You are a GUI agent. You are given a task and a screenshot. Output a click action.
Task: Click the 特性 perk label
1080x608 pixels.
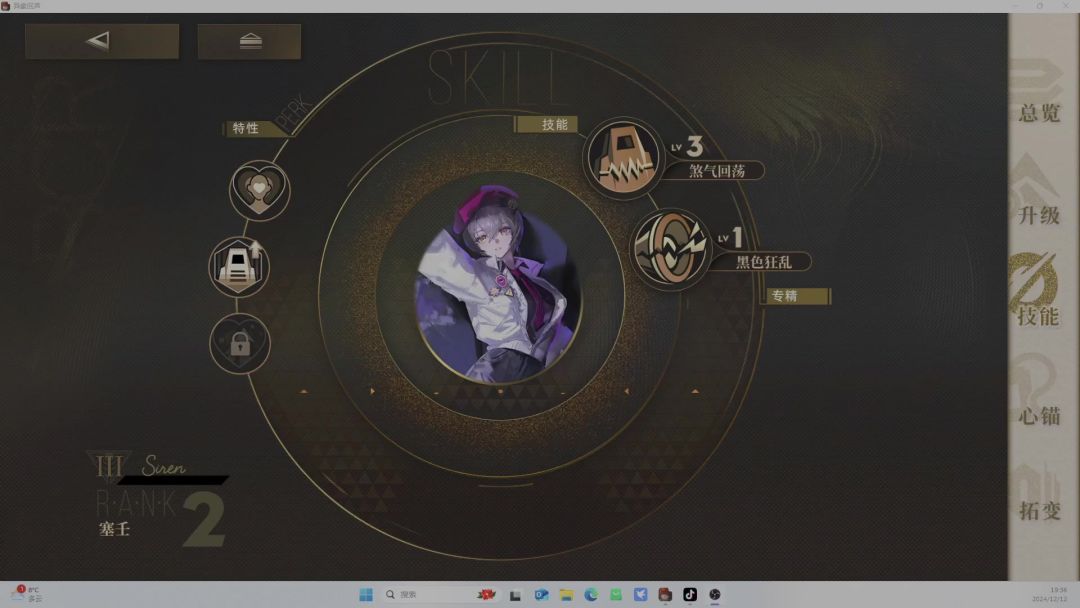pyautogui.click(x=246, y=128)
